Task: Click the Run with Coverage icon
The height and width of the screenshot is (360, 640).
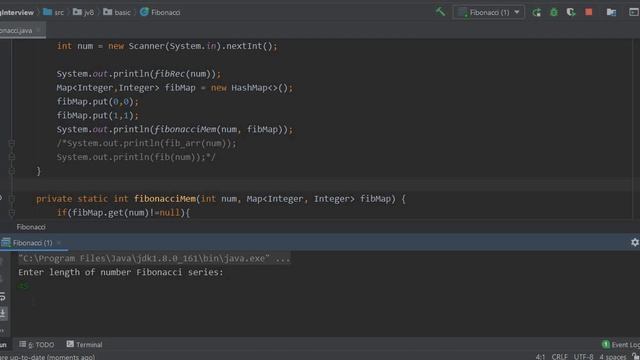Action: pyautogui.click(x=571, y=12)
